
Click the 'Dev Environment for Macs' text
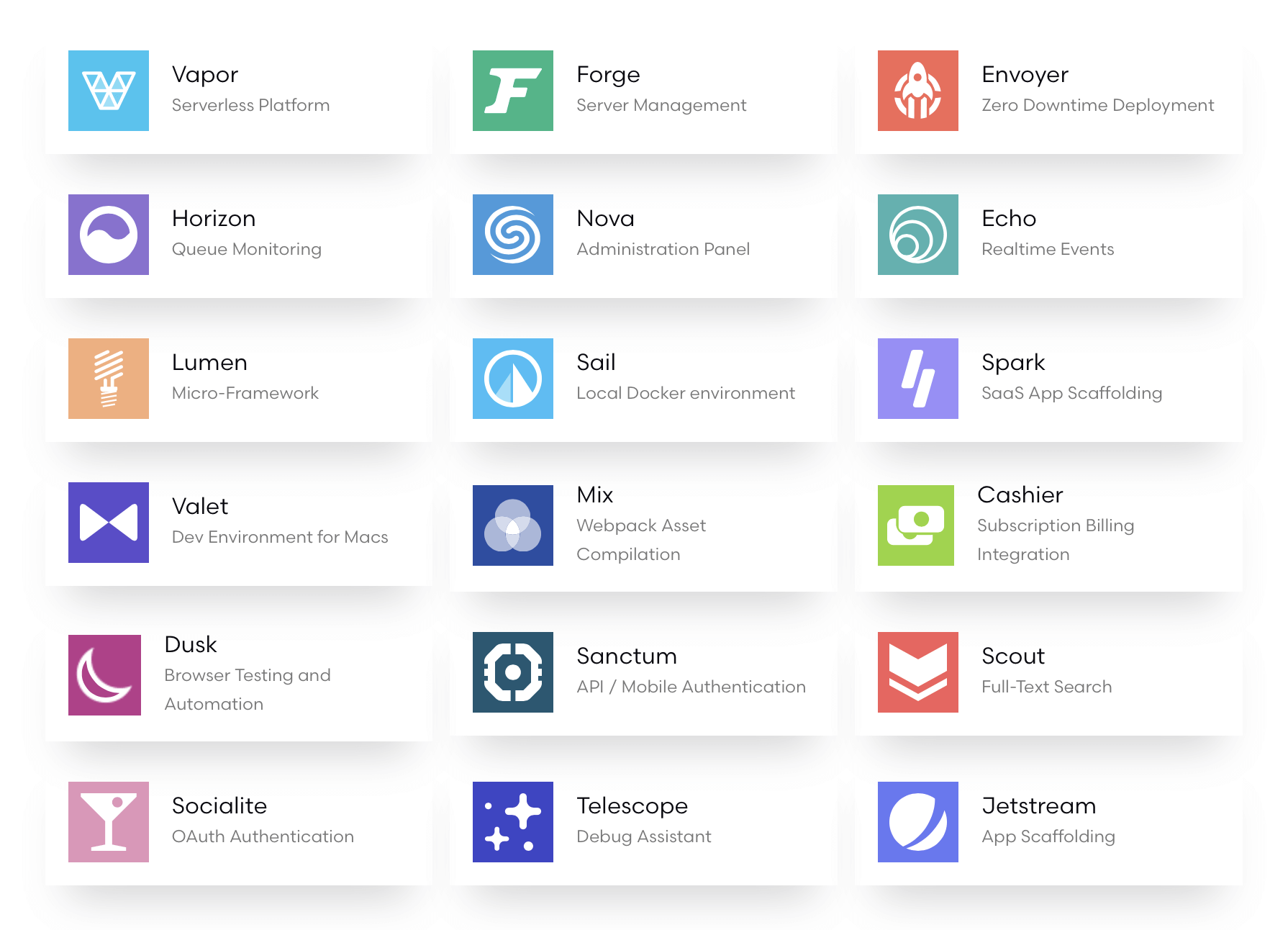[x=279, y=537]
